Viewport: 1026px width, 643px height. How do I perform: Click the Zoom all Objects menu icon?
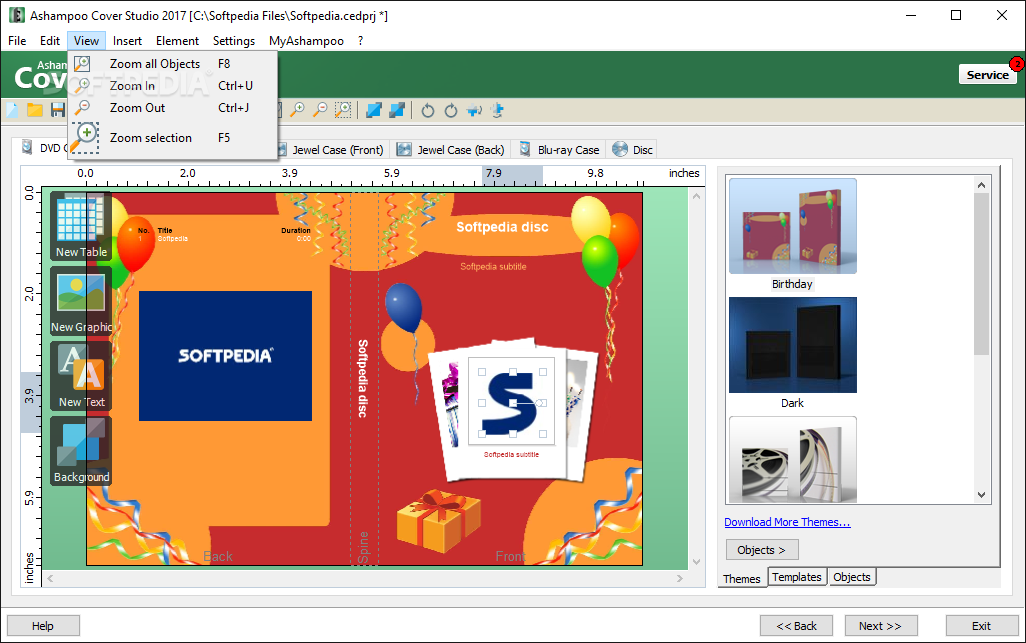pyautogui.click(x=82, y=63)
